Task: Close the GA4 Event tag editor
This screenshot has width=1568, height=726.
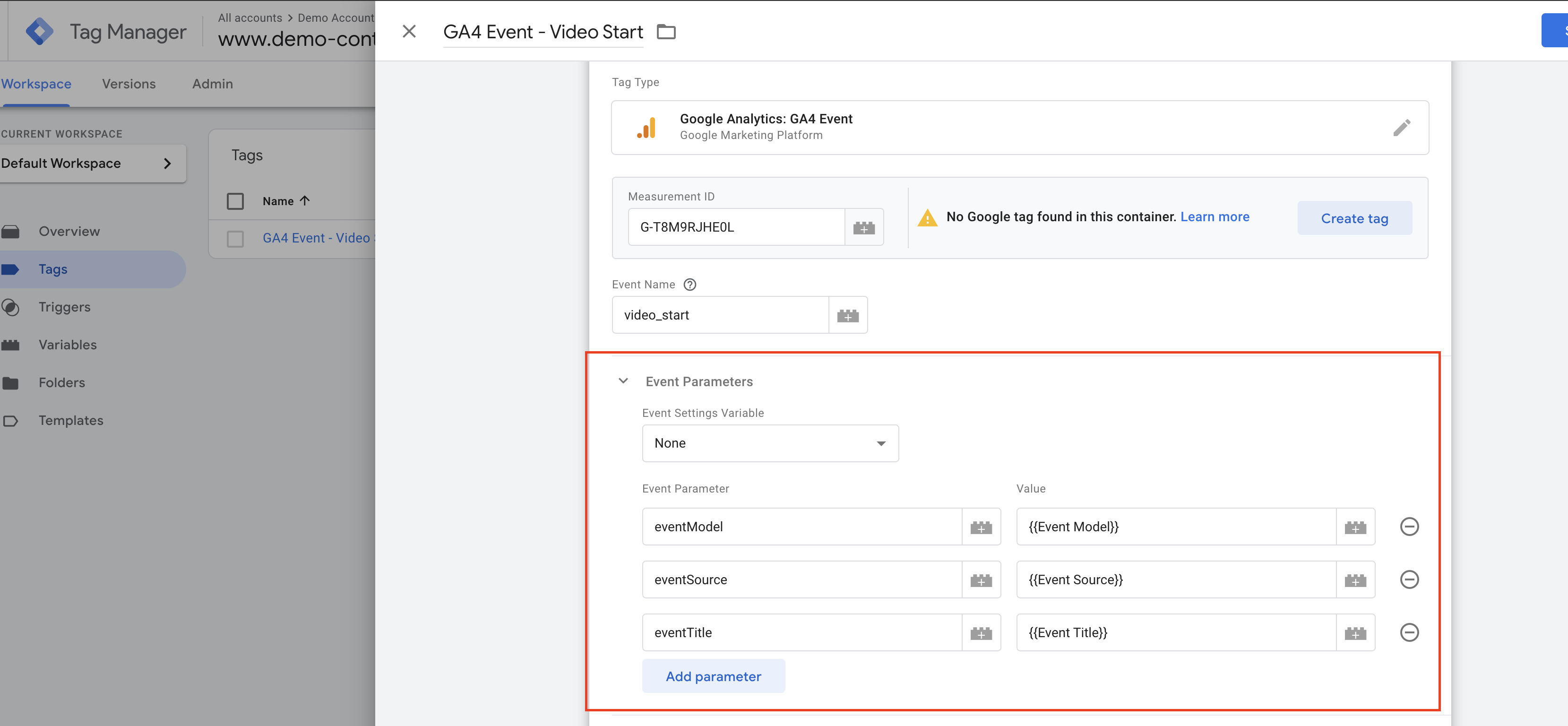Action: click(409, 32)
